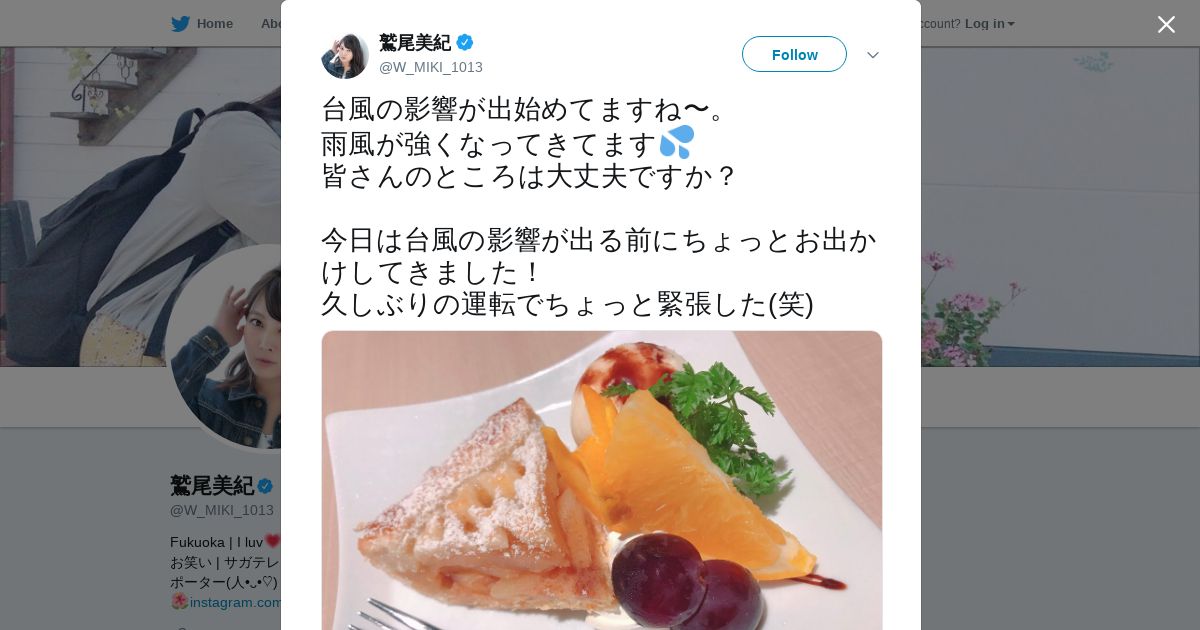Click the @W_MIKI_1013 handle under the profile name
Screen dimensions: 1200x630
tap(222, 510)
